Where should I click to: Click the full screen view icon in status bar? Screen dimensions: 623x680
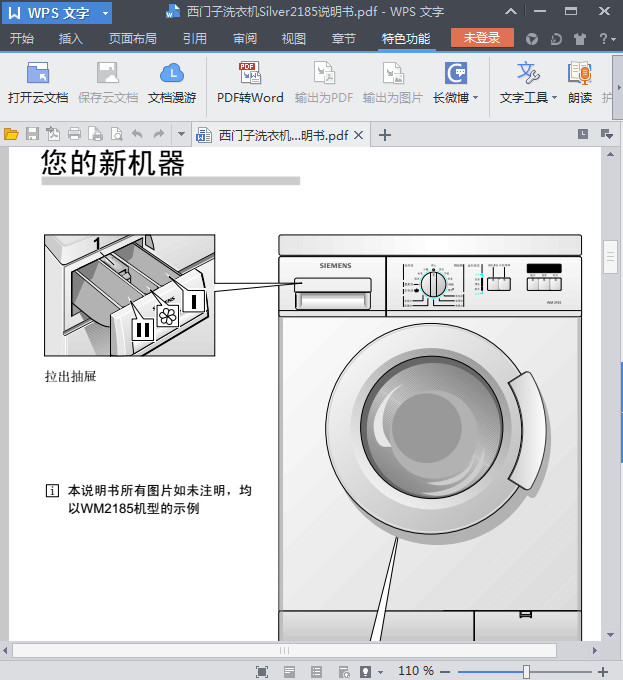(262, 672)
